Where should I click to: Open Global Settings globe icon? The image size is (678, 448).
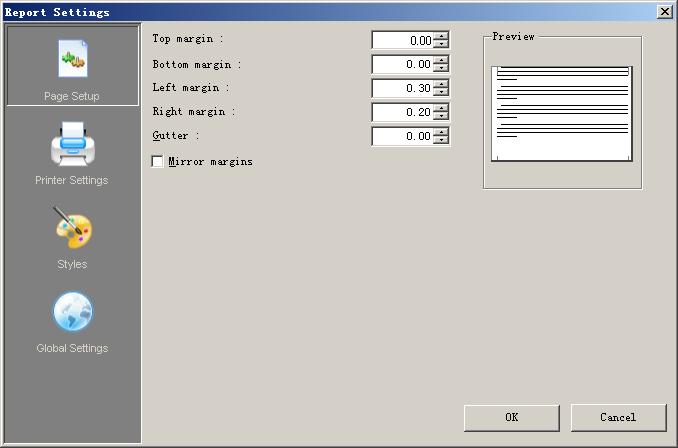[72, 312]
